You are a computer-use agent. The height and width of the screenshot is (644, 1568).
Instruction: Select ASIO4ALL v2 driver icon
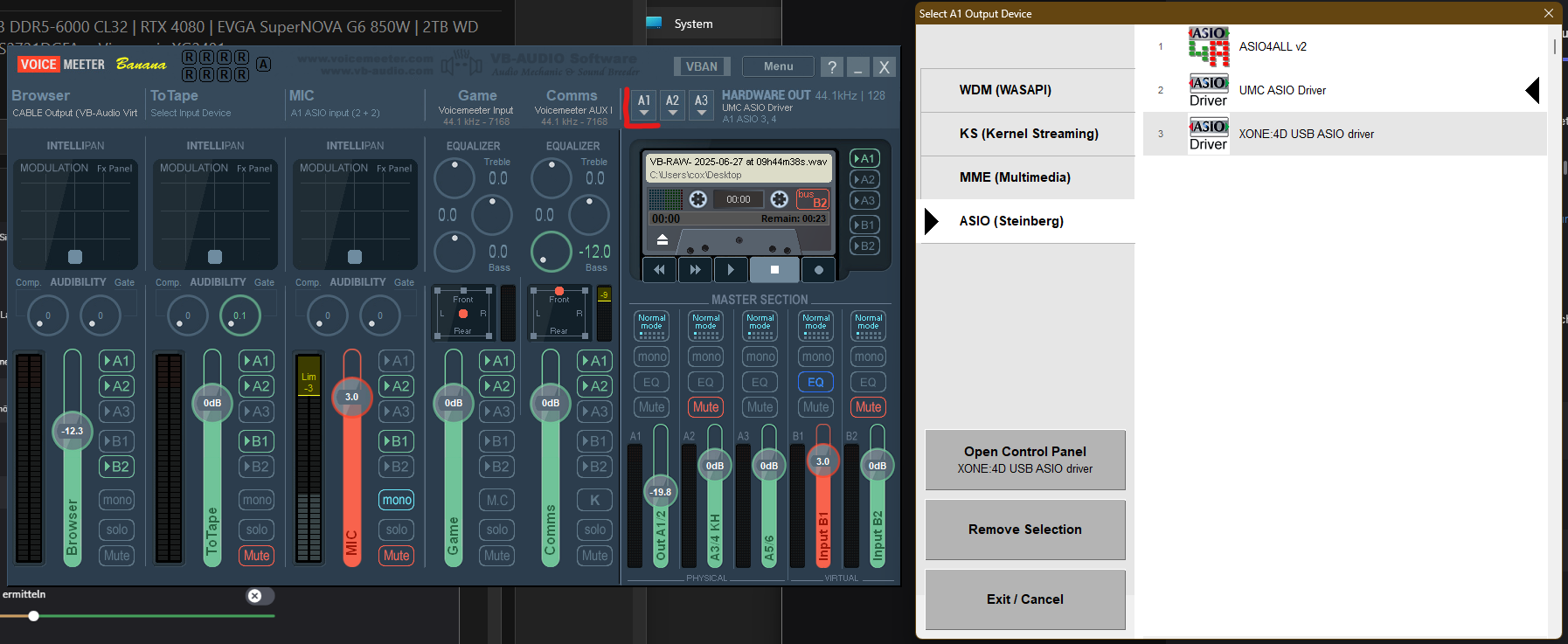click(x=1209, y=46)
